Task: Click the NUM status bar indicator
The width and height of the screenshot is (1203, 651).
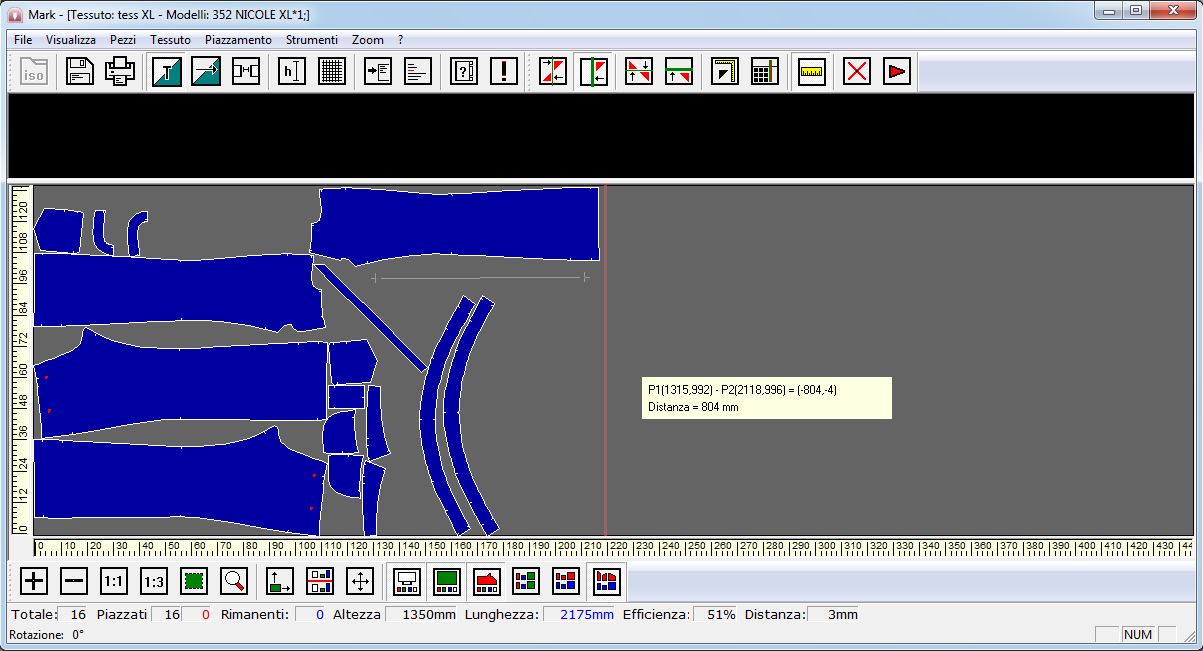Action: (x=1138, y=634)
